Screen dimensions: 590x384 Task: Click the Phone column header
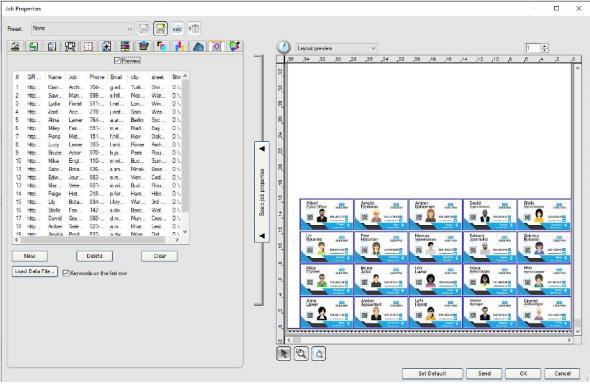97,77
